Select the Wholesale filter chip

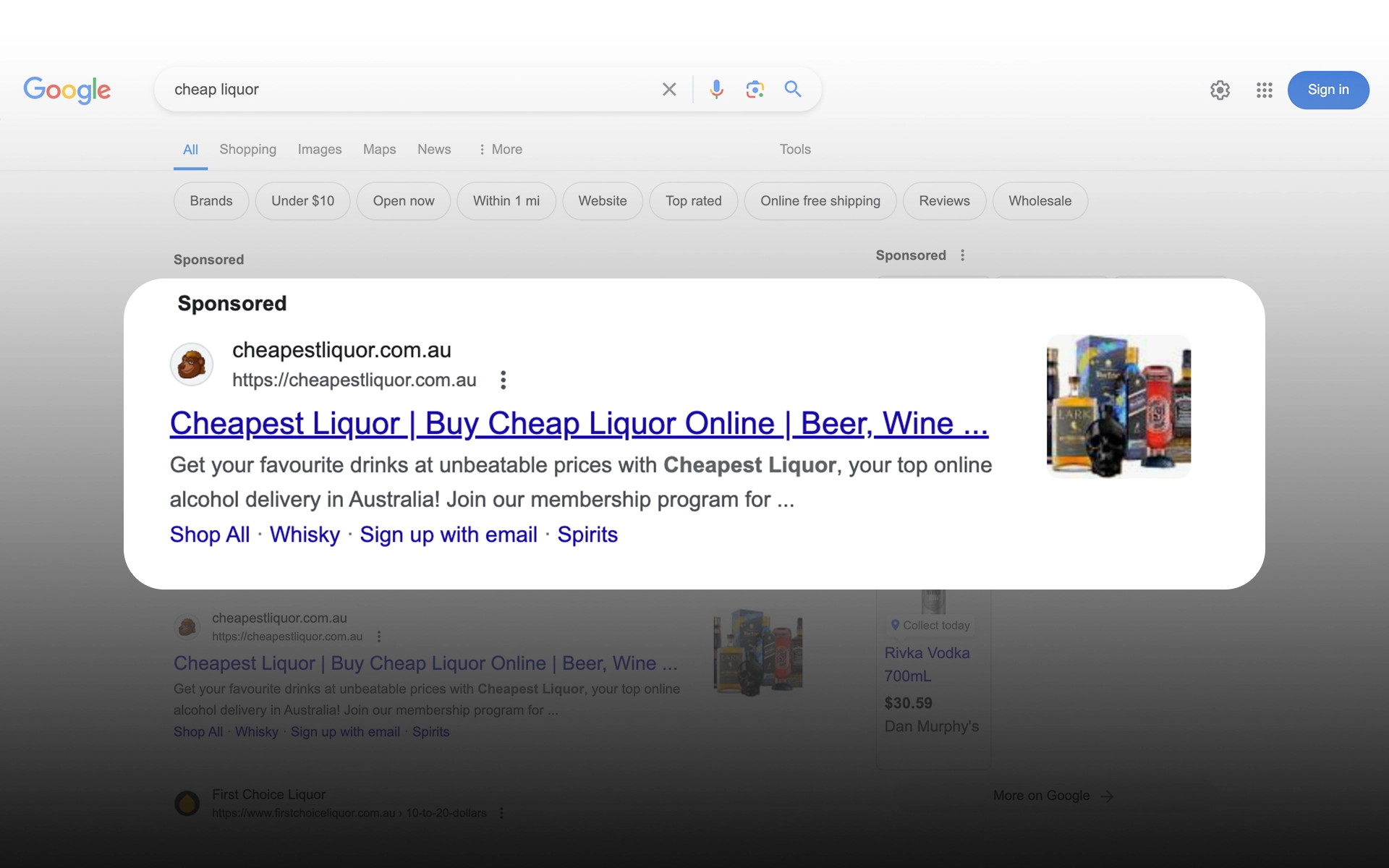pos(1040,201)
